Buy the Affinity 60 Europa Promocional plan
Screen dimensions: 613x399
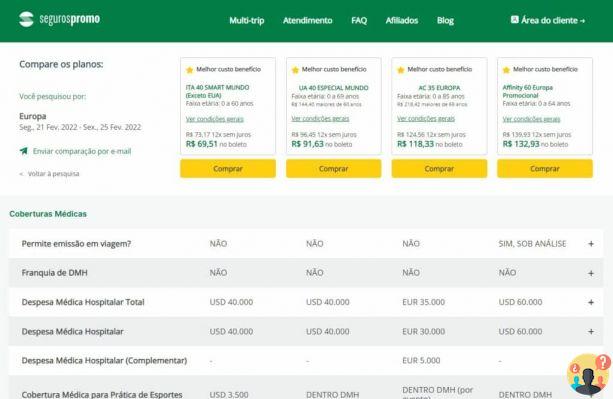[x=545, y=168]
